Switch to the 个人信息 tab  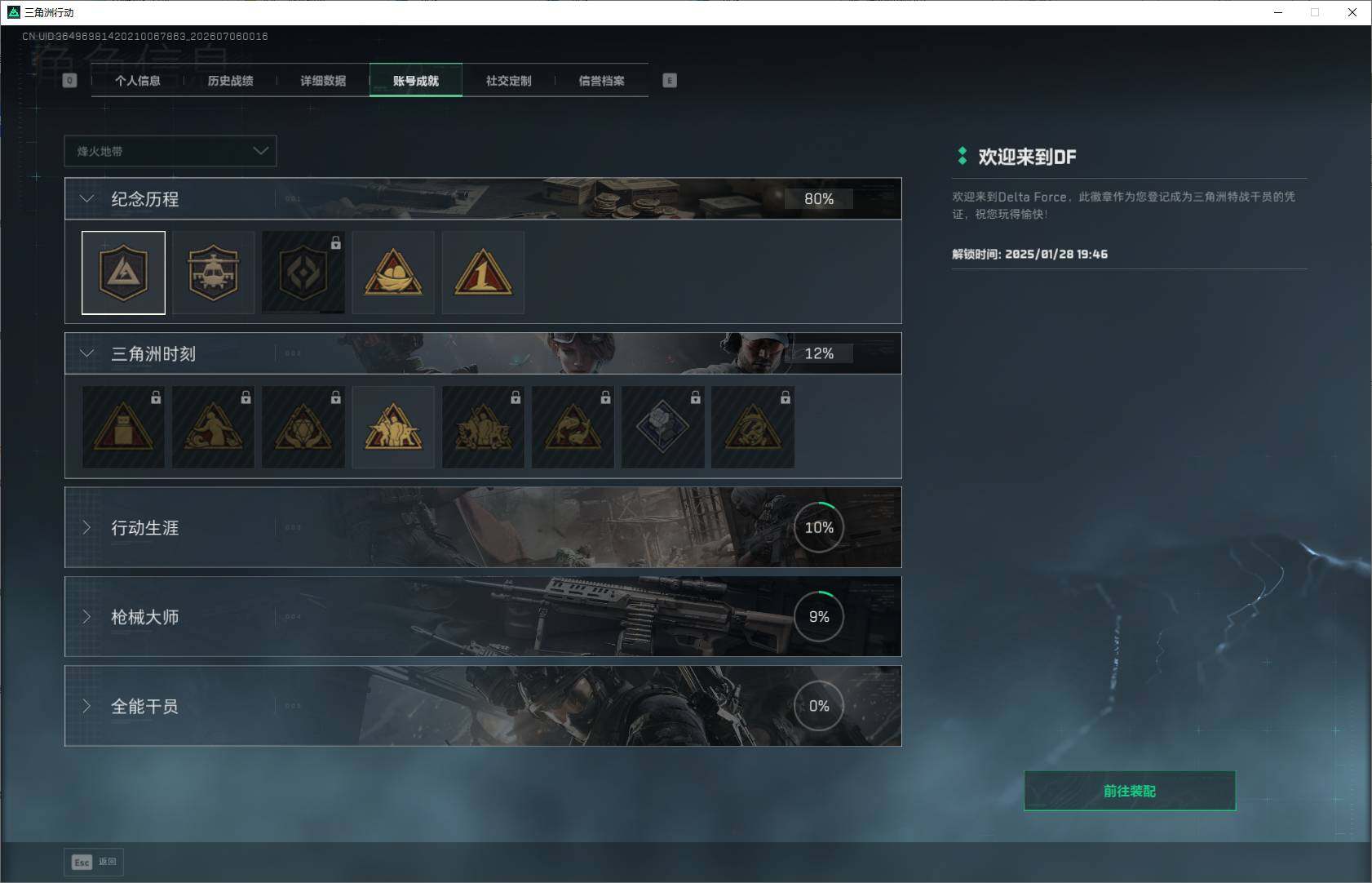coord(138,80)
